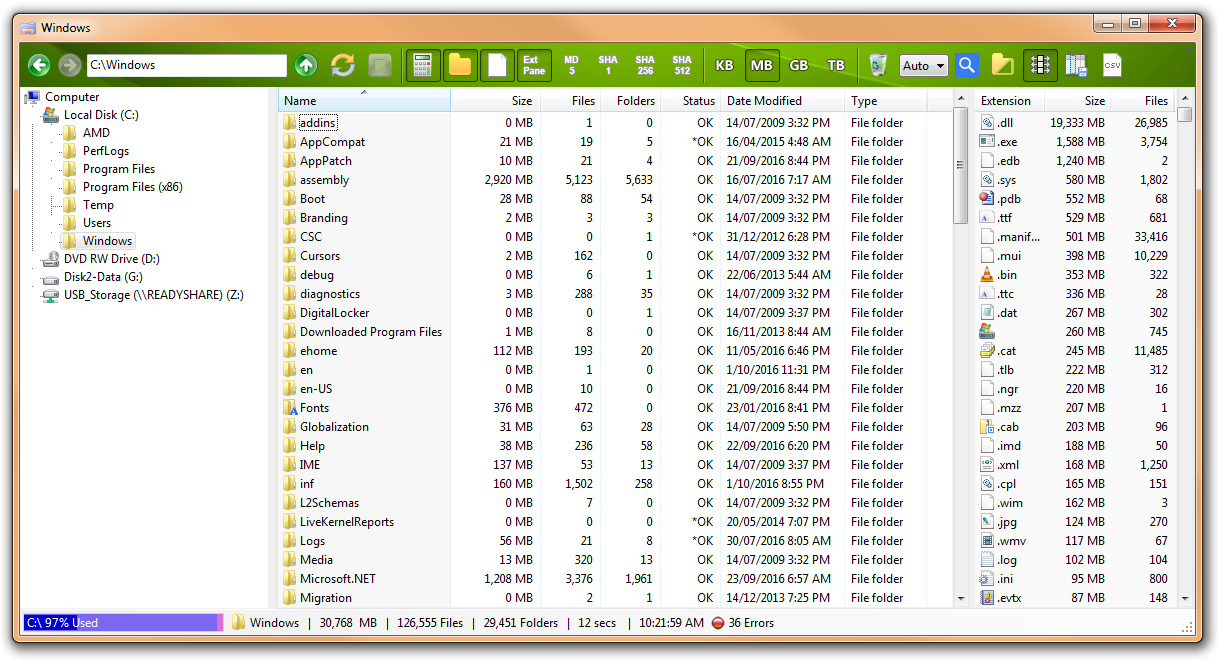Toggle MD5 hash calculation
The image size is (1218, 661).
click(571, 66)
